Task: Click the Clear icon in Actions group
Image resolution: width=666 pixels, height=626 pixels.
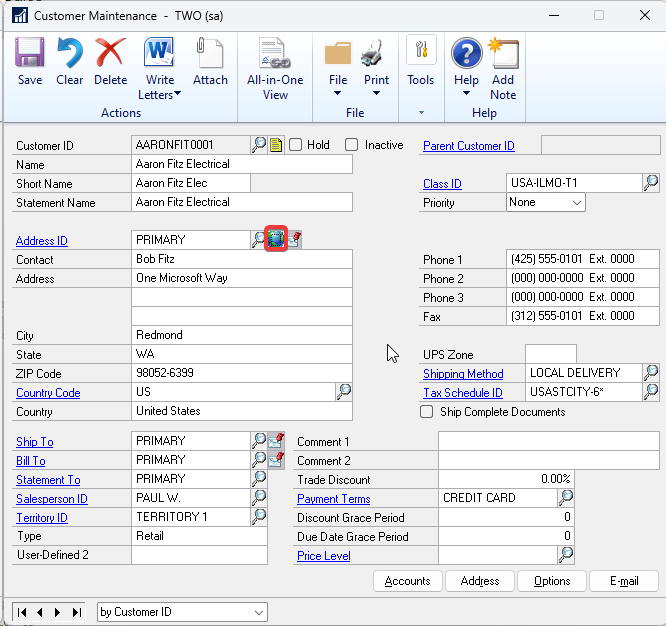Action: tap(69, 61)
